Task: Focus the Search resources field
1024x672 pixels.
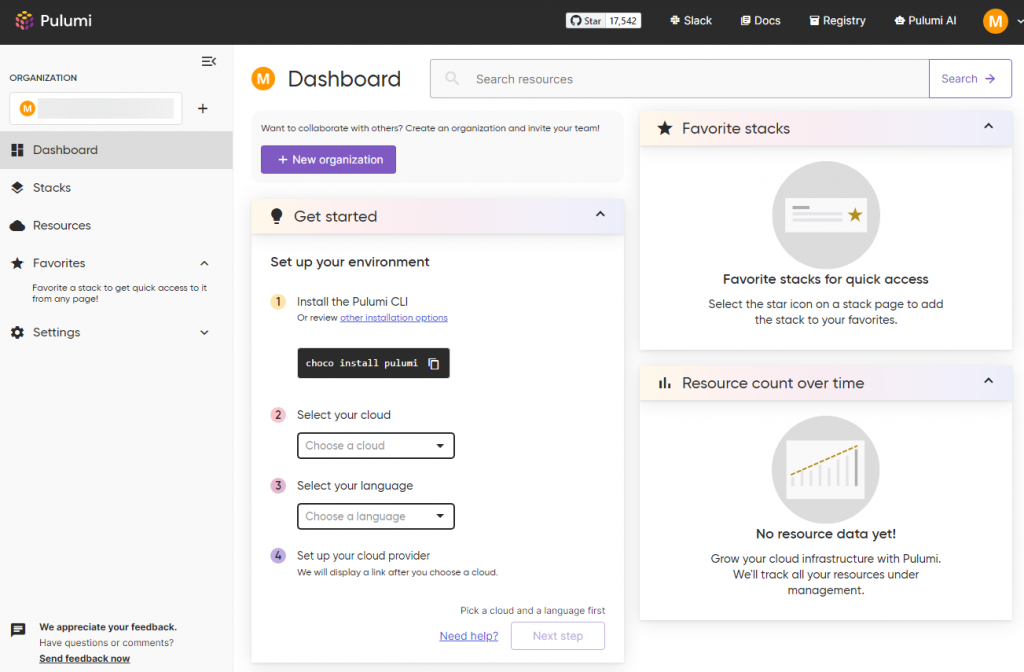Action: pos(679,79)
